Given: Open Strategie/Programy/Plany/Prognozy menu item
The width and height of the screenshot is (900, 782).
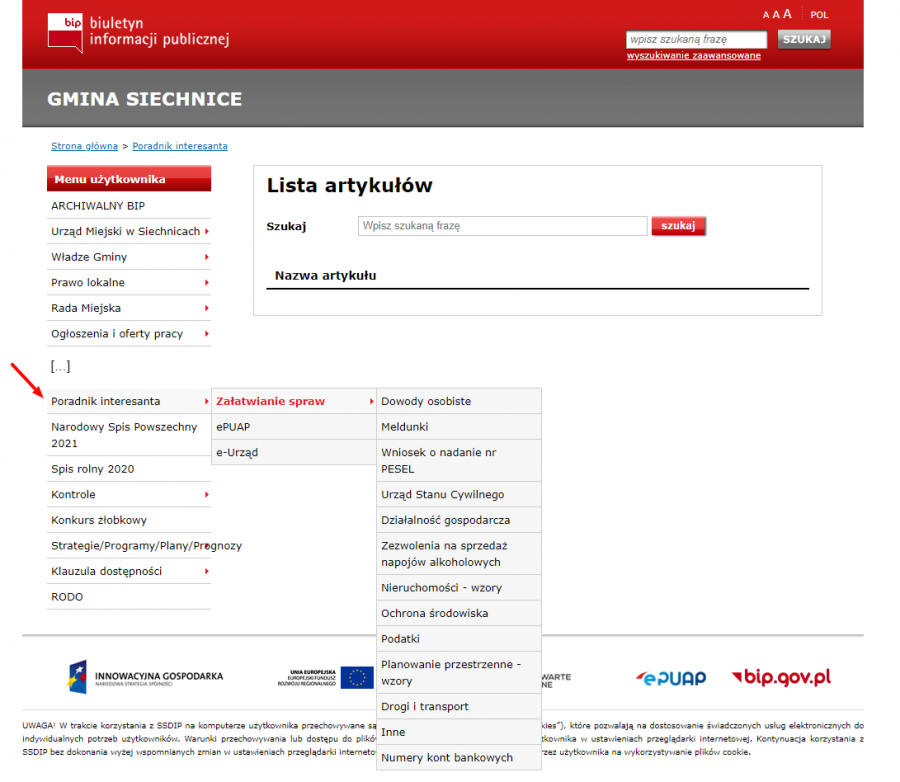Looking at the screenshot, I should coord(146,545).
